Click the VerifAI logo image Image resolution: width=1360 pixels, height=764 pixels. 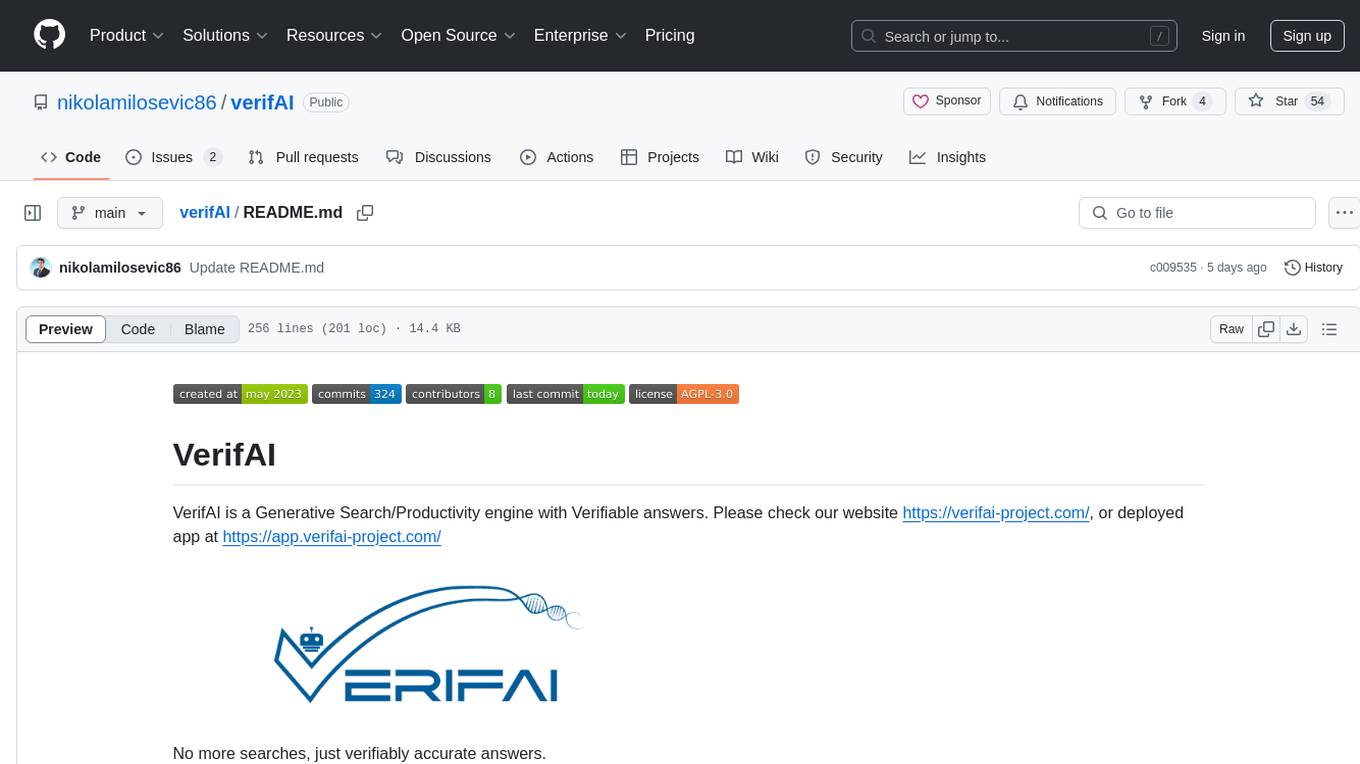[428, 644]
